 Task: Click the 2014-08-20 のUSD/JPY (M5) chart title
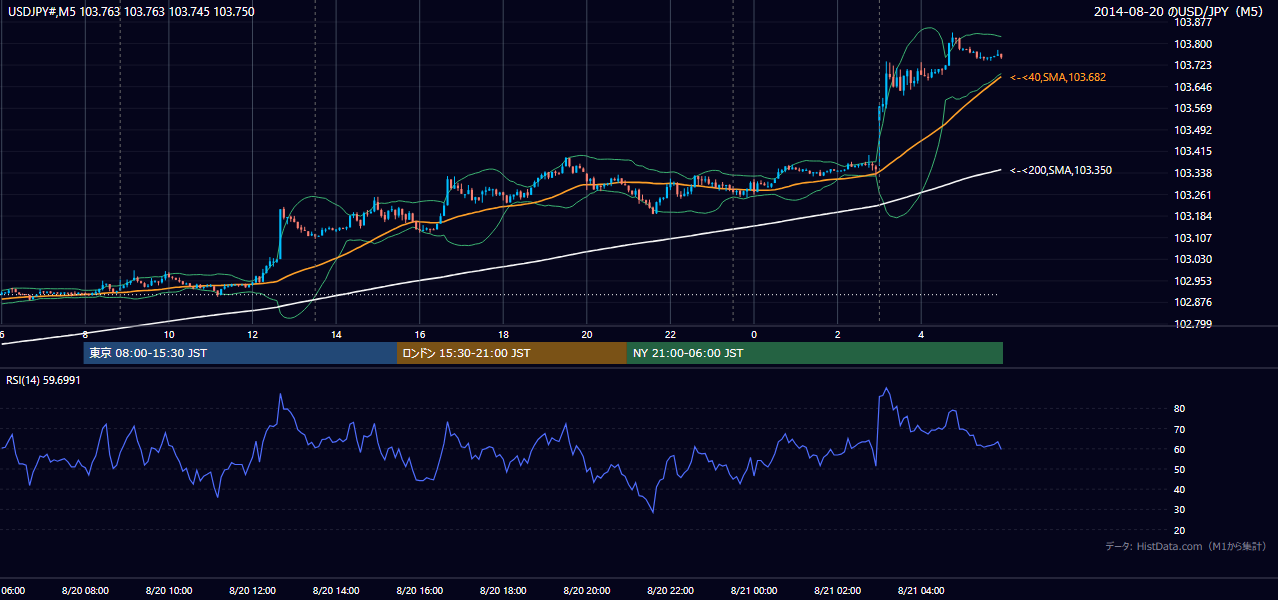tap(1180, 12)
